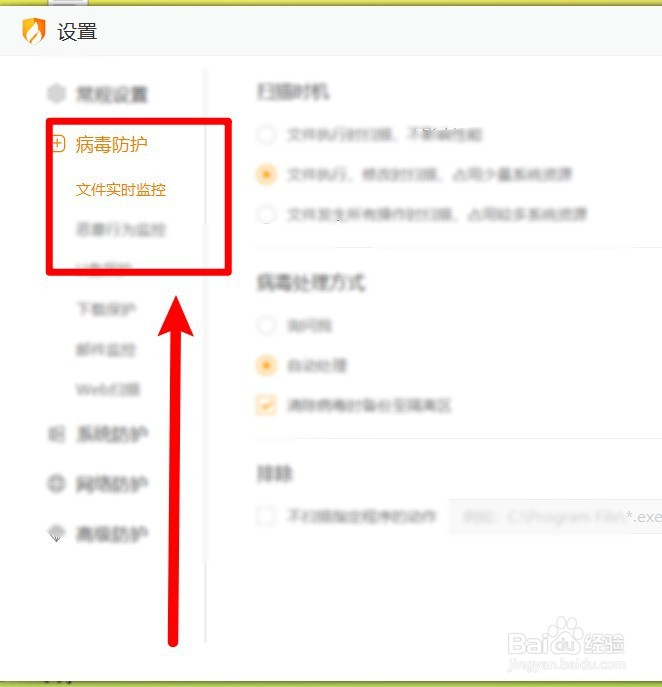Collapse 病毒防护 using its plus icon
Screen dimensions: 662x687
pyautogui.click(x=58, y=144)
